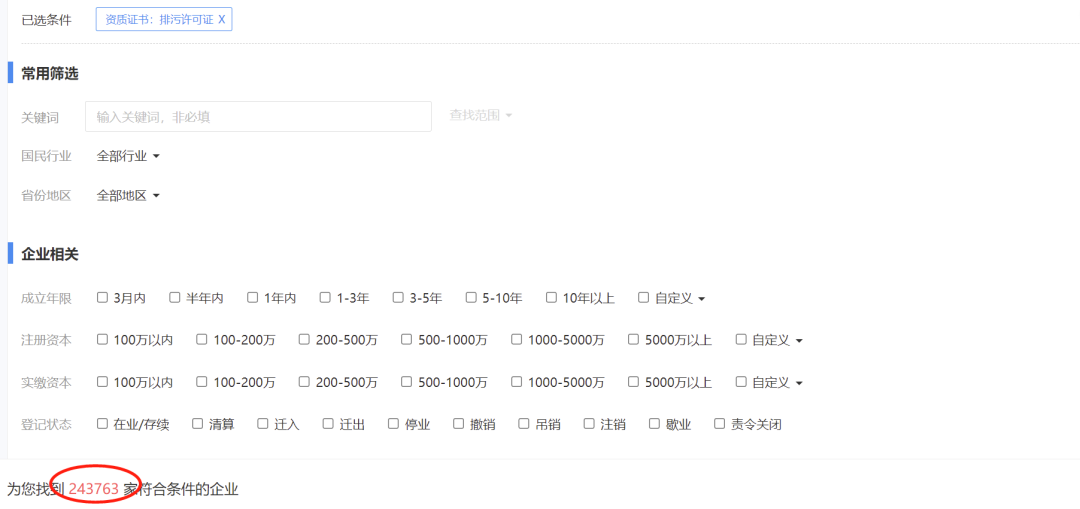Check 注销 registration status

click(x=589, y=424)
